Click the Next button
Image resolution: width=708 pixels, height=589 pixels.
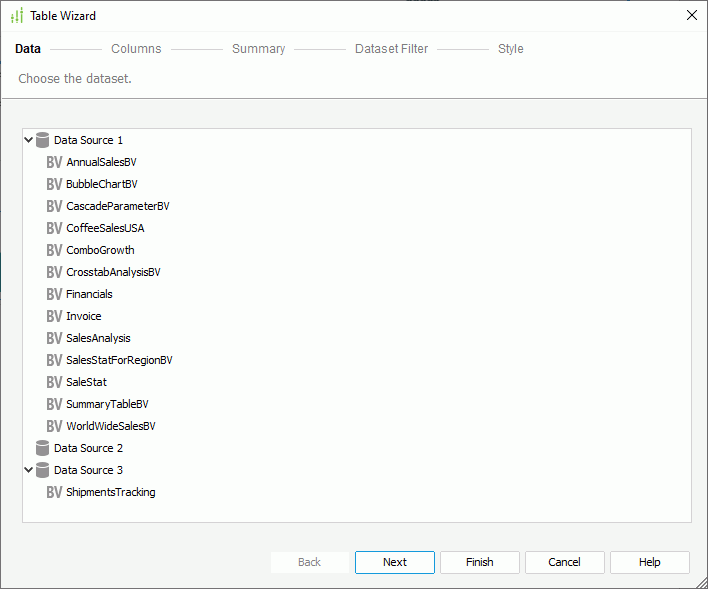[x=395, y=562]
